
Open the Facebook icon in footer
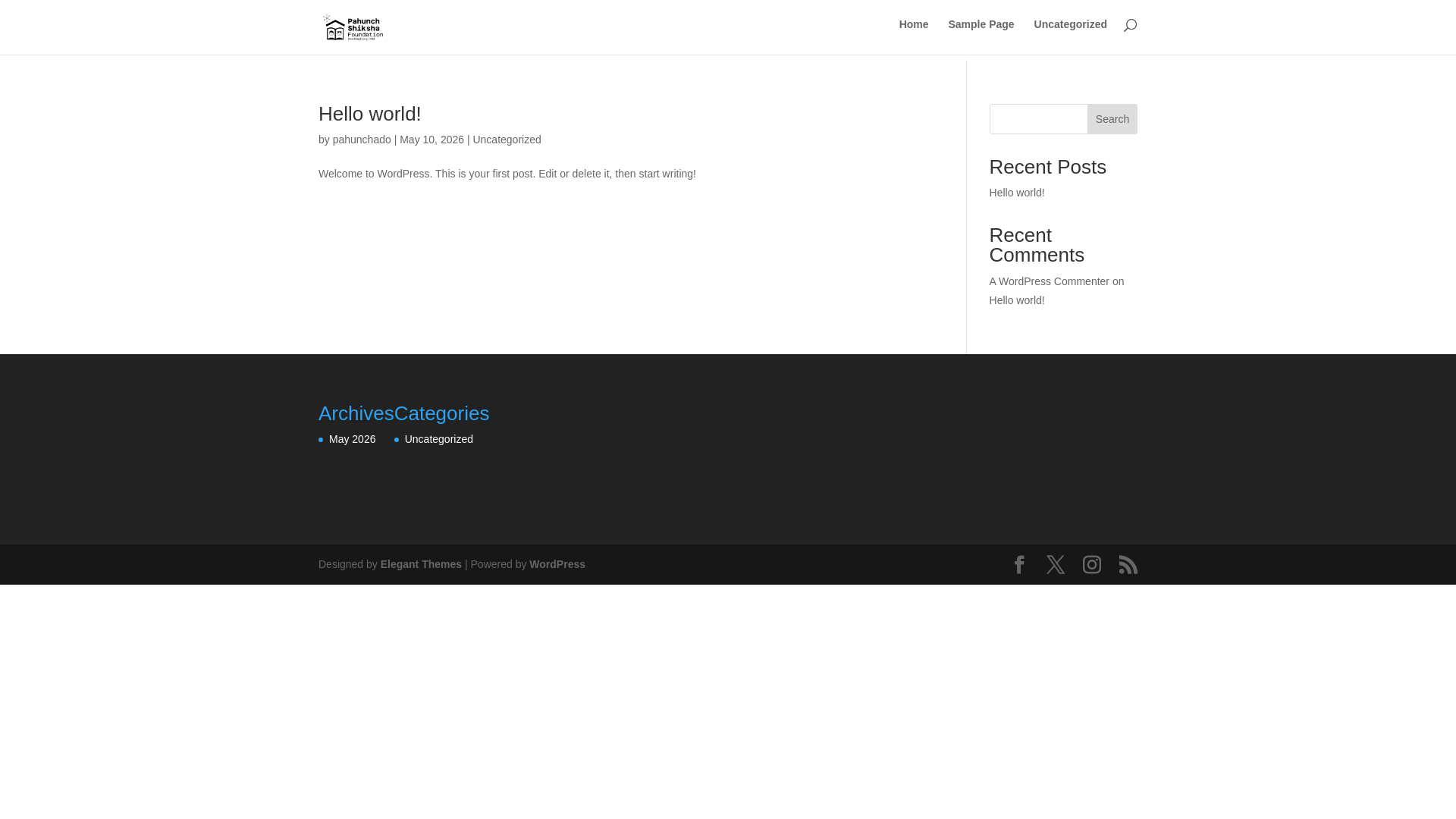point(1019,564)
